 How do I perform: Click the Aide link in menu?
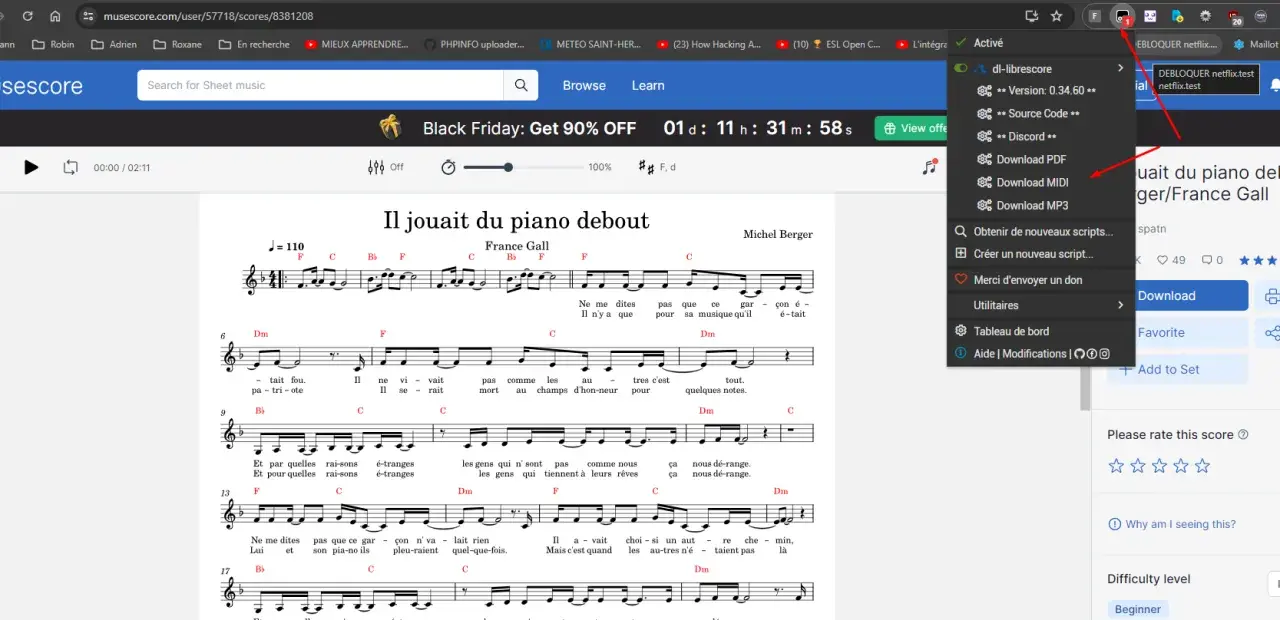click(x=985, y=354)
